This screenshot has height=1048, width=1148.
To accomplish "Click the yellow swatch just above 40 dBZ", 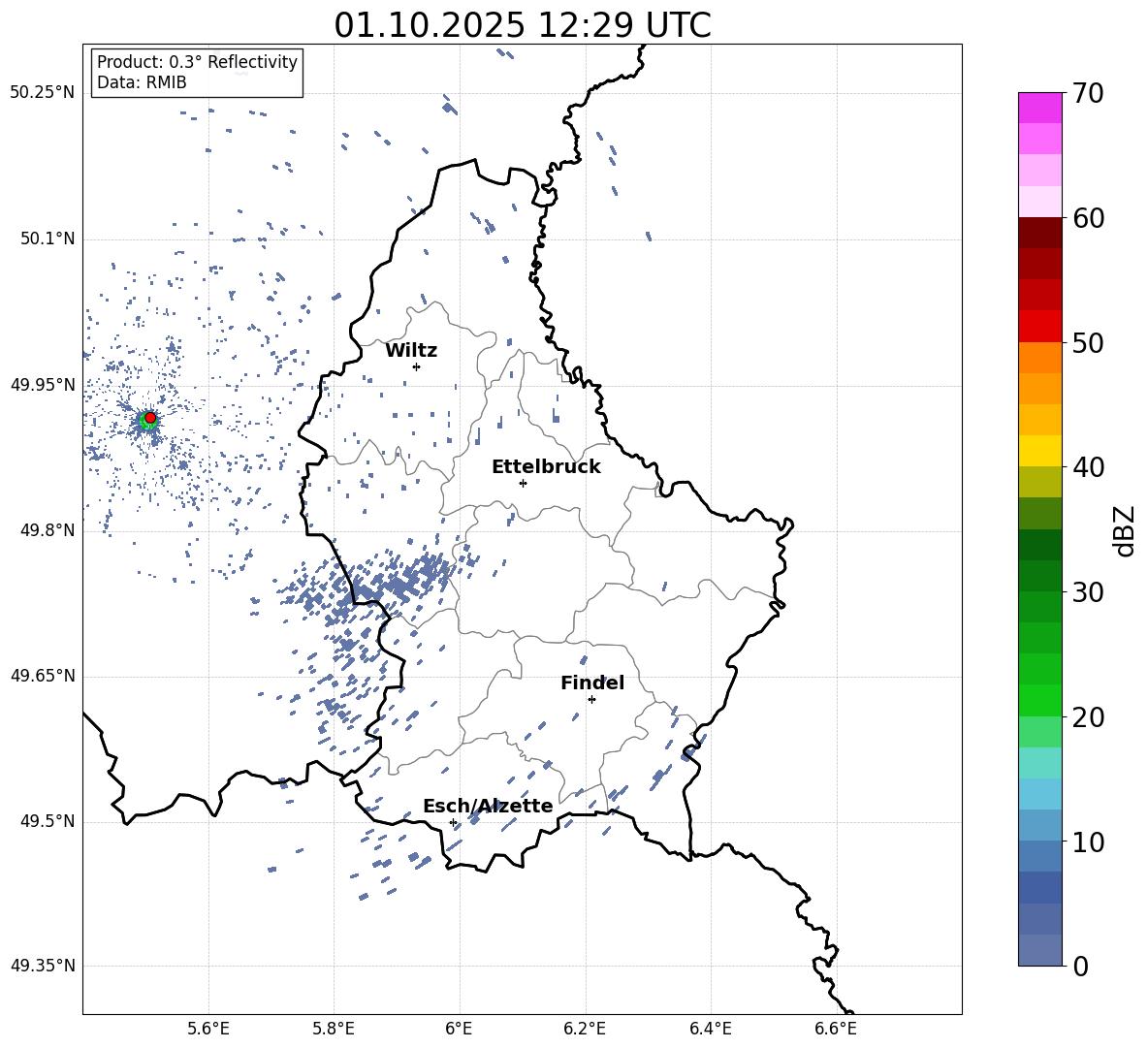I will coord(1039,451).
